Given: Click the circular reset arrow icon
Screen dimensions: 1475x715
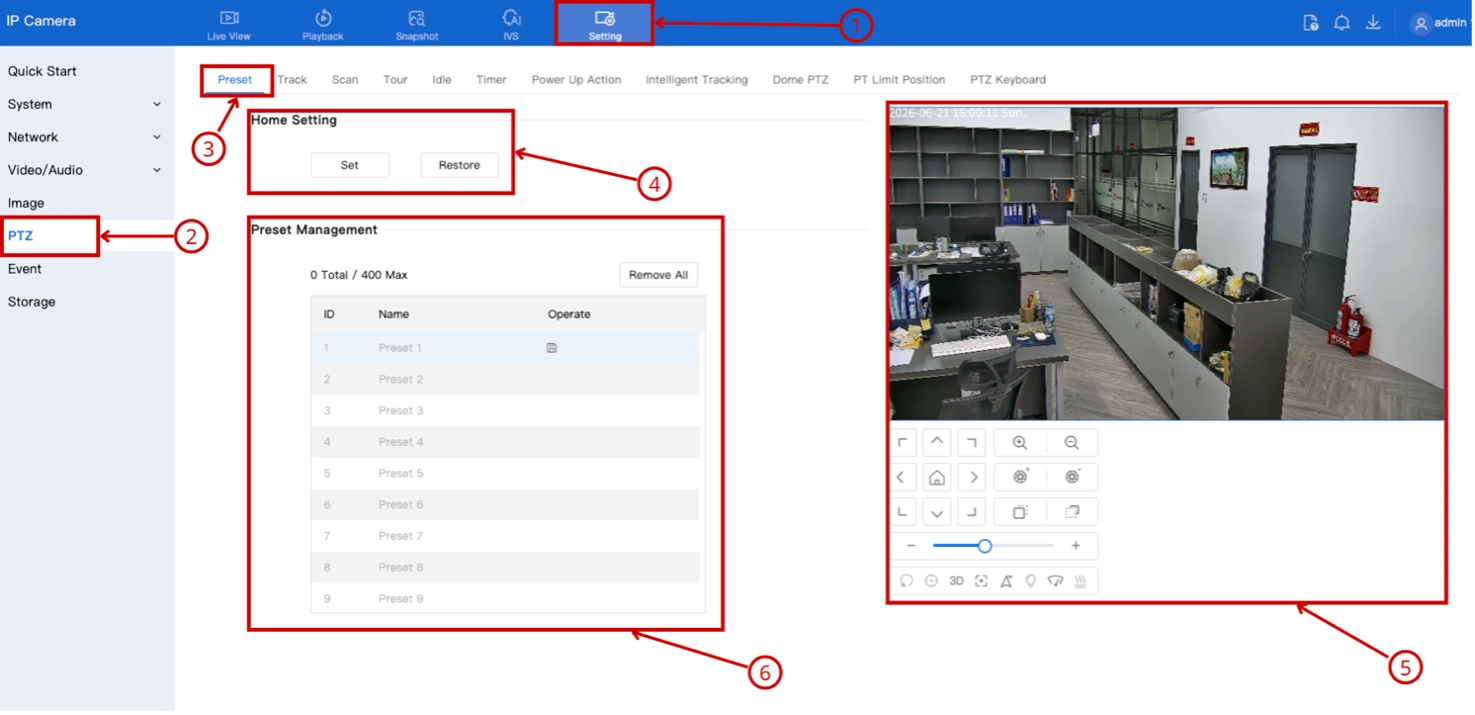Looking at the screenshot, I should (x=907, y=581).
